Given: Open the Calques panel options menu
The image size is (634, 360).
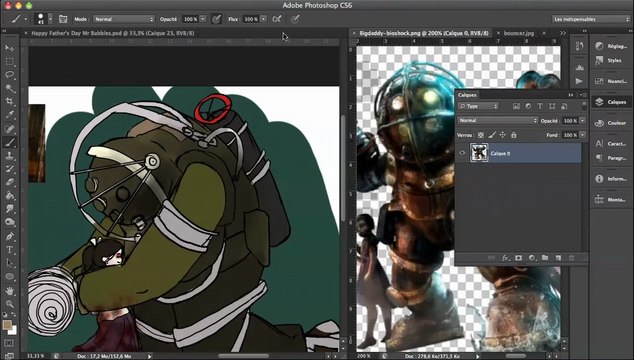Looking at the screenshot, I should coord(583,95).
